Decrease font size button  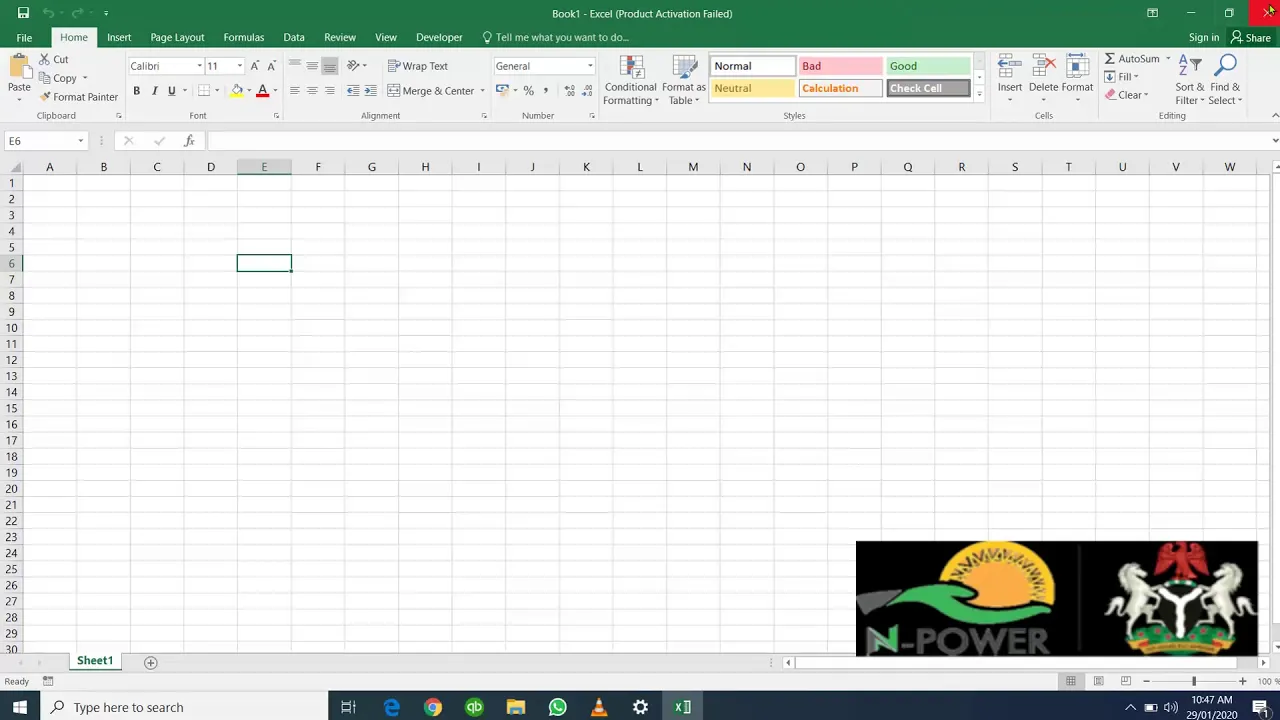(271, 66)
